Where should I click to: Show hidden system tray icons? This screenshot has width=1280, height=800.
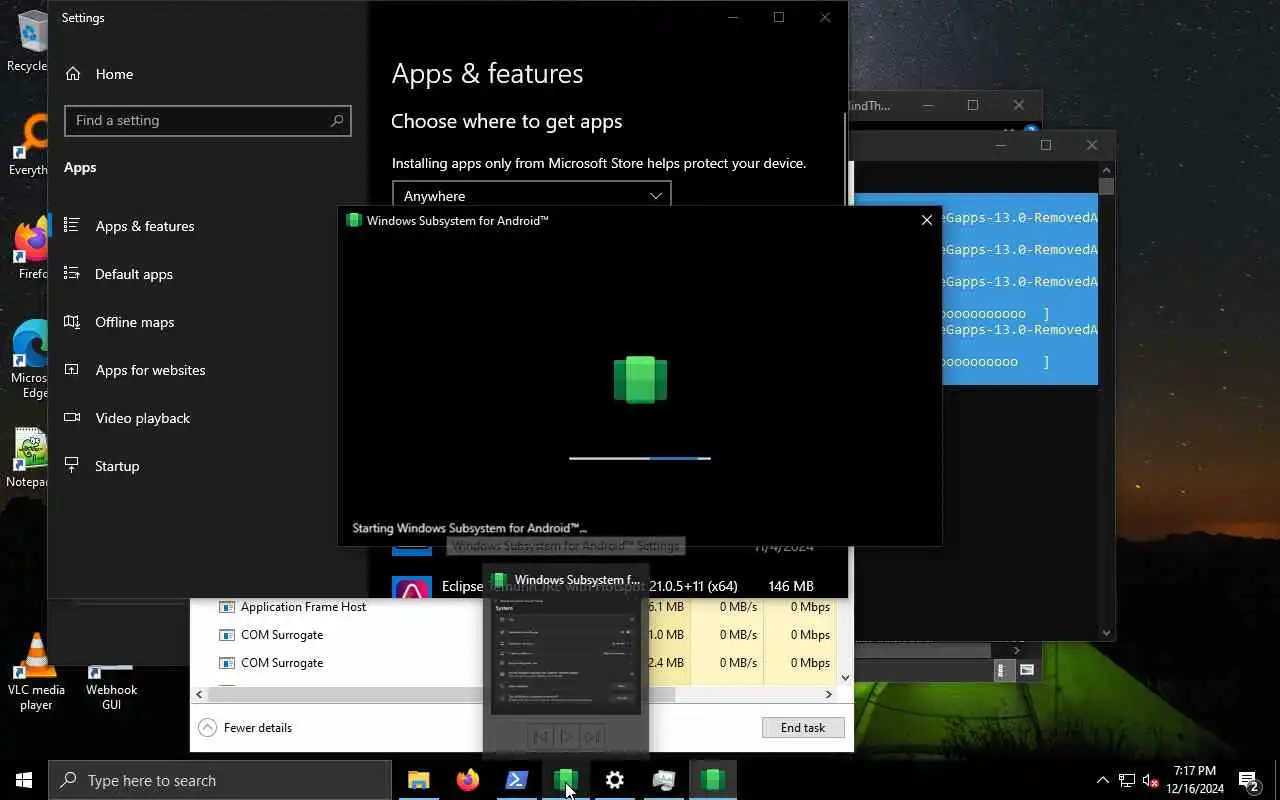coord(1102,780)
